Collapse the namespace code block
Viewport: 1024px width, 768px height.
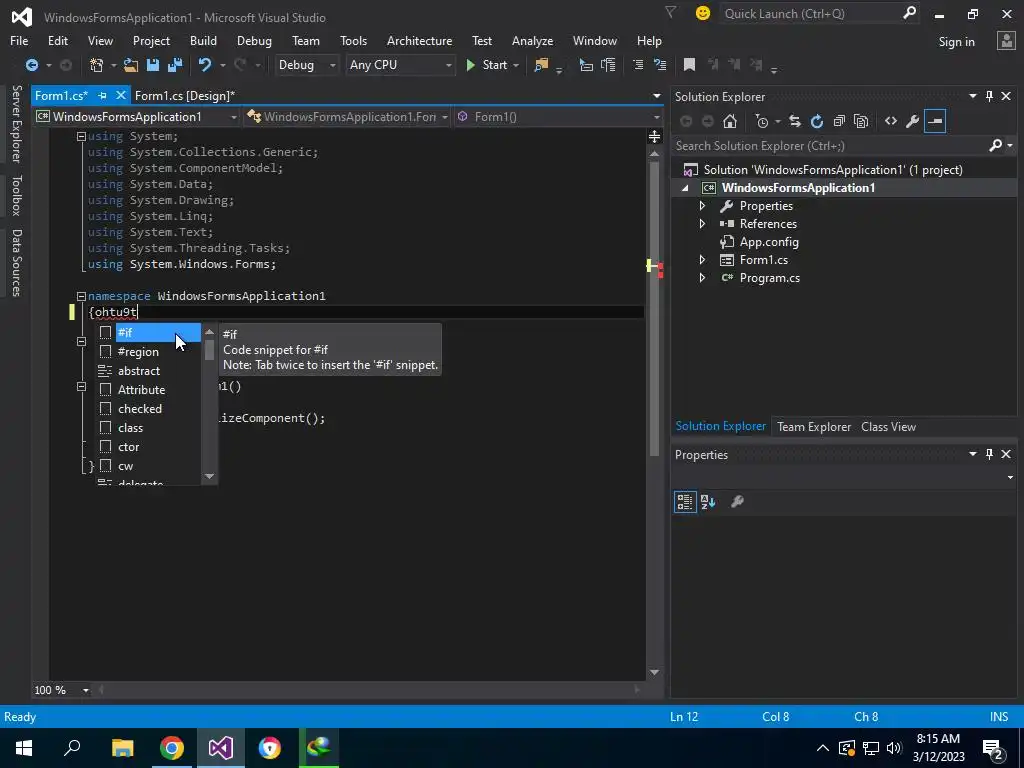tap(82, 296)
